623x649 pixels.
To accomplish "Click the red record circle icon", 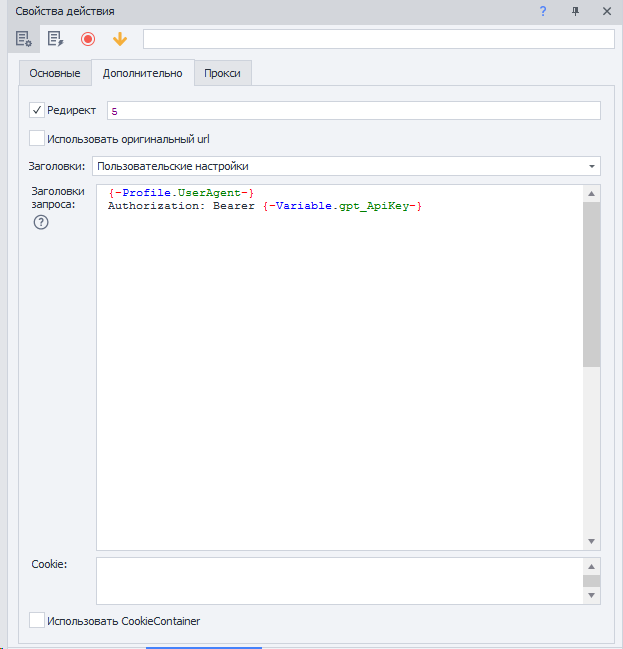I will click(x=88, y=39).
